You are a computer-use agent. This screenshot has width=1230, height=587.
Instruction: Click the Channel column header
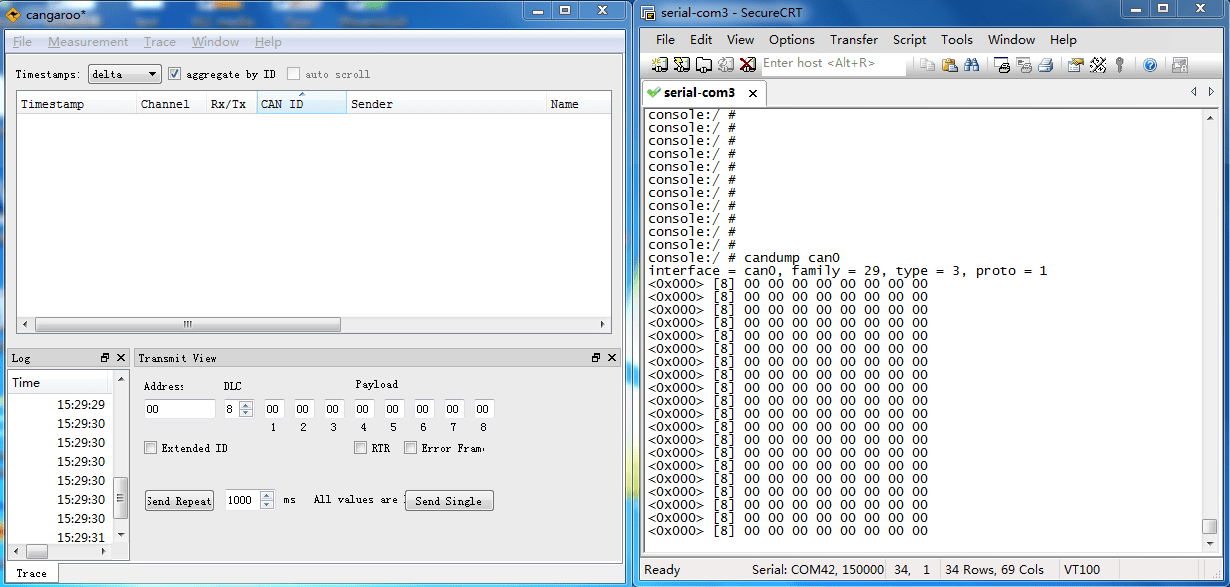[172, 104]
